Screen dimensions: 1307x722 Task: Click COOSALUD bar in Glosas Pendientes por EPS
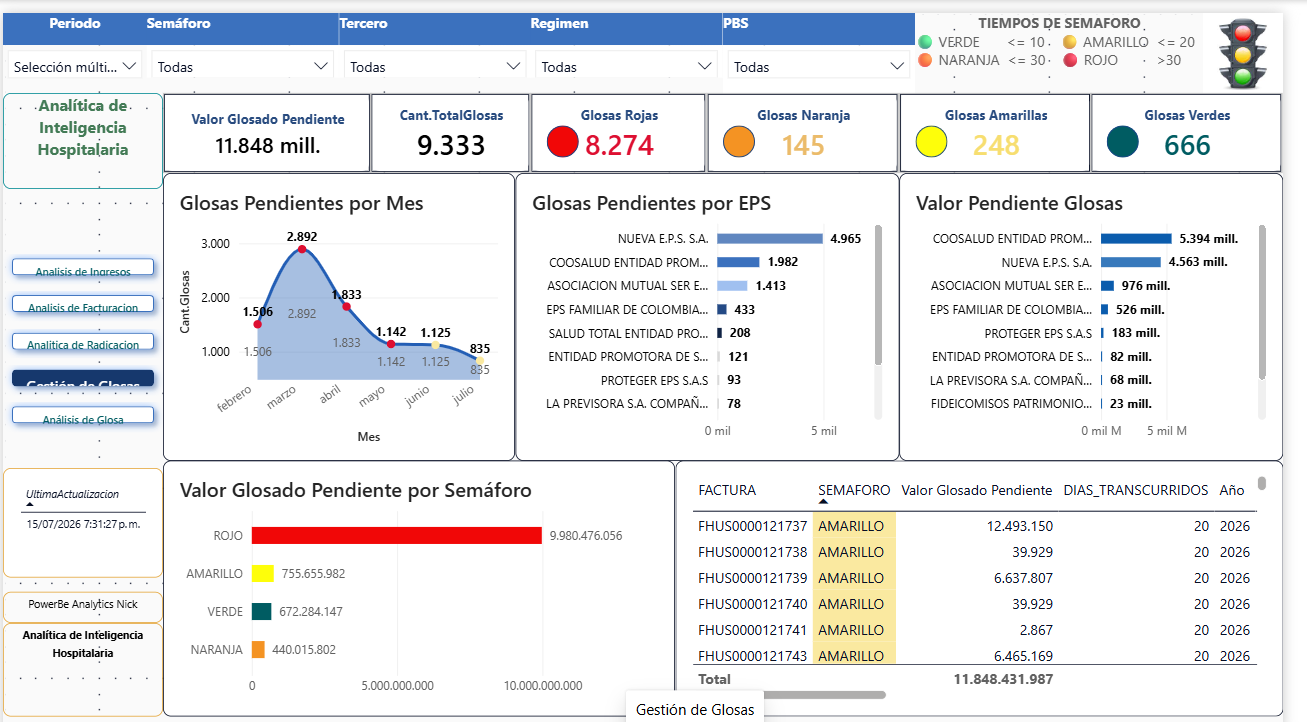pyautogui.click(x=738, y=262)
